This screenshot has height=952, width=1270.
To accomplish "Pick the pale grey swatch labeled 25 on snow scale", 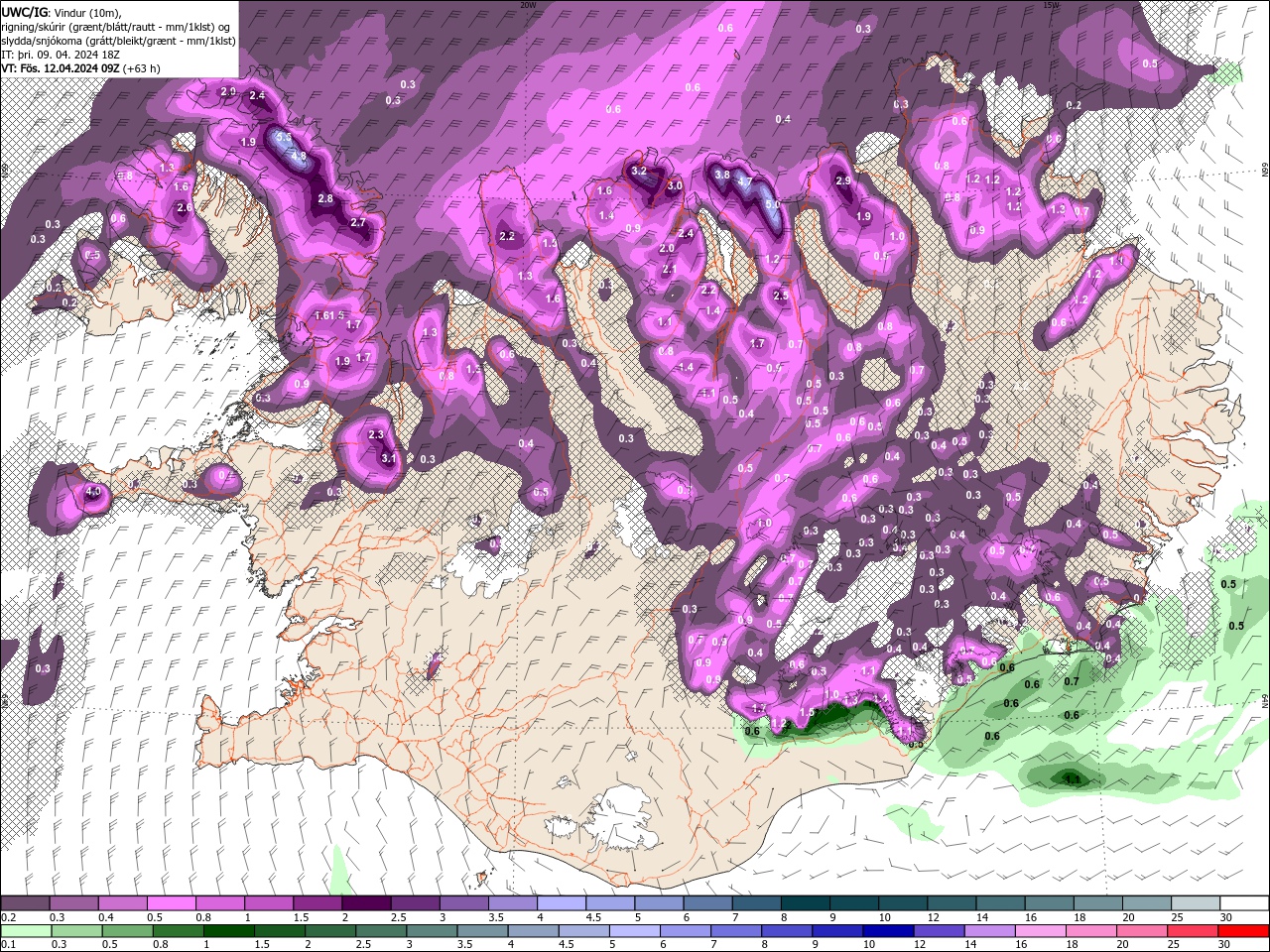I will coord(1198,903).
